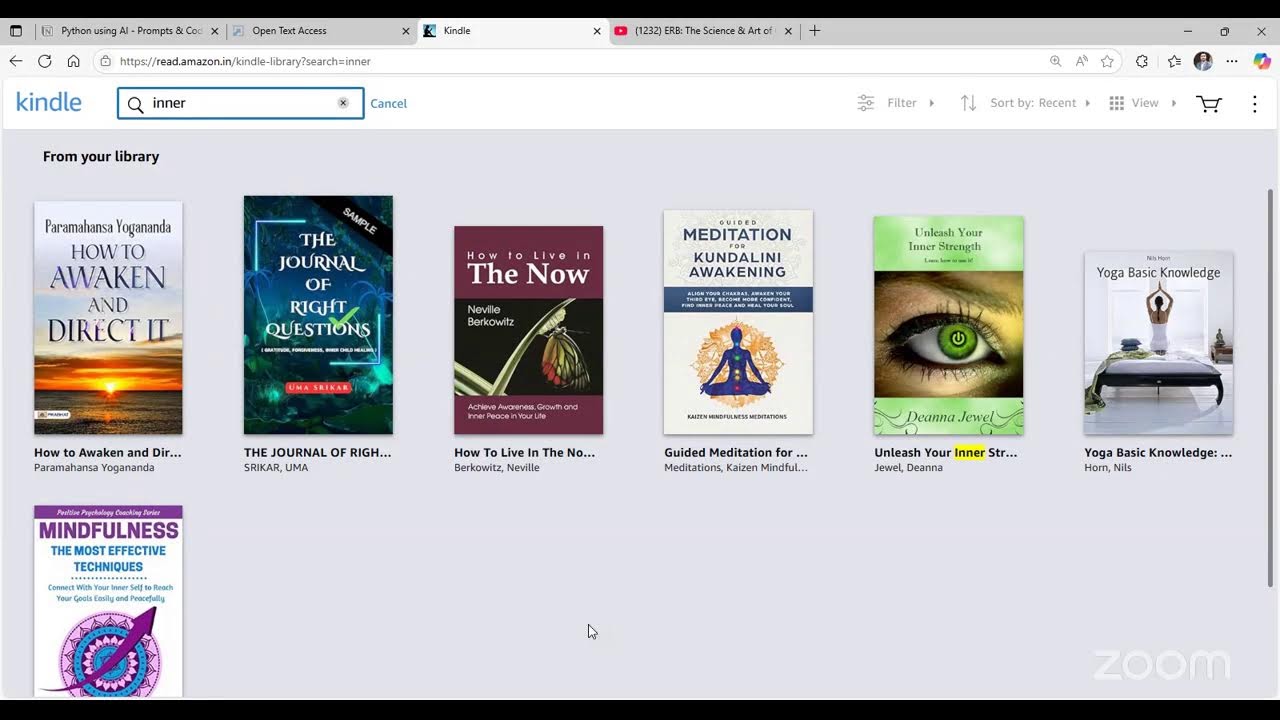Click the From your library heading
1280x720 pixels.
point(101,156)
